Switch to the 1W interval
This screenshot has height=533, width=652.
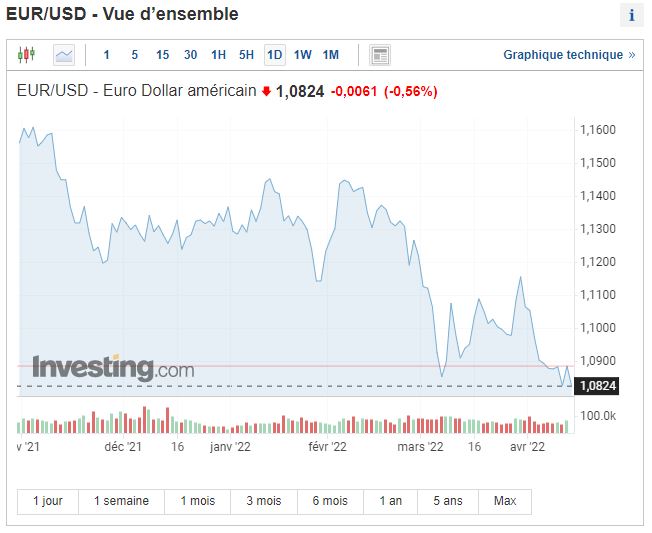(x=303, y=55)
